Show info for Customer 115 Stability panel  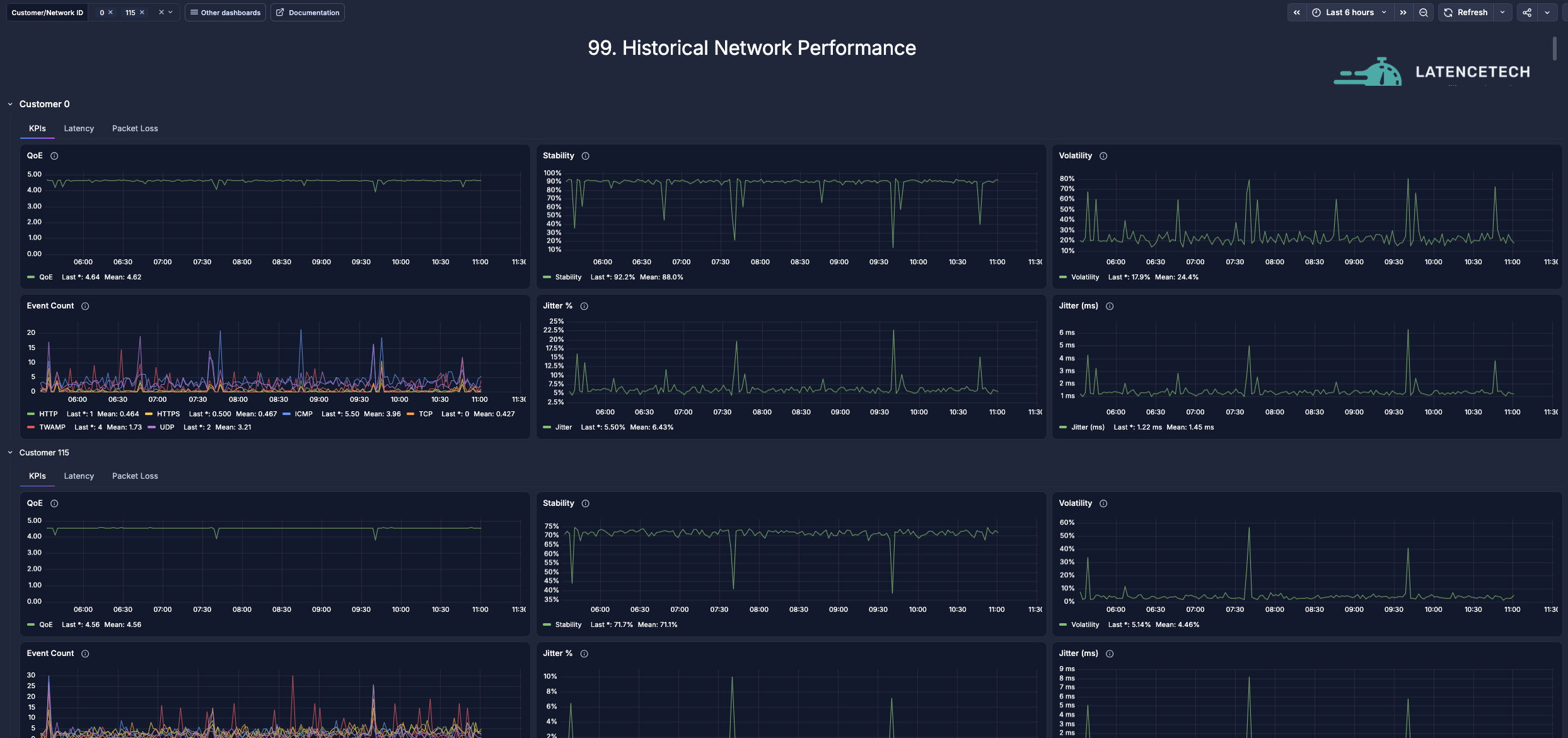(x=586, y=503)
